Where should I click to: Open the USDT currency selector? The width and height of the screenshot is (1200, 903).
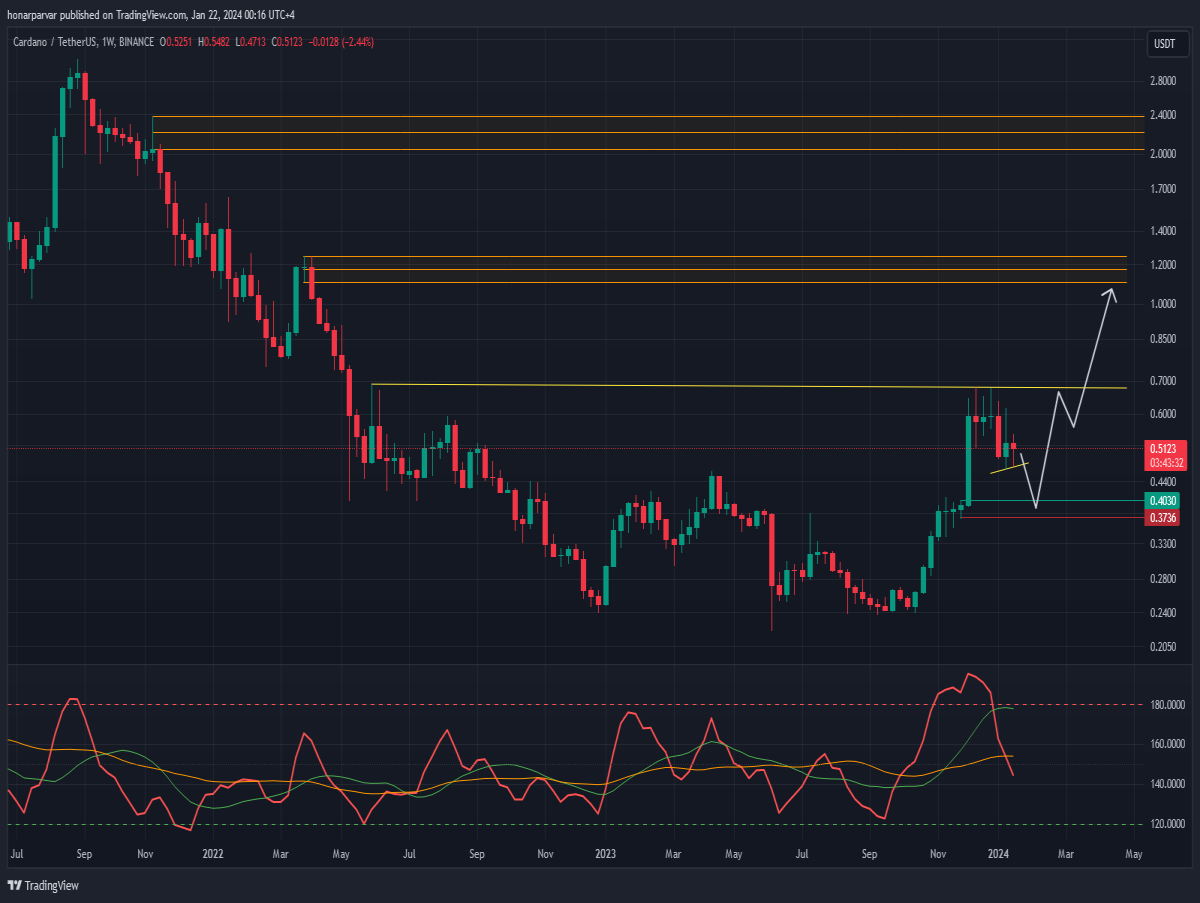pos(1164,44)
